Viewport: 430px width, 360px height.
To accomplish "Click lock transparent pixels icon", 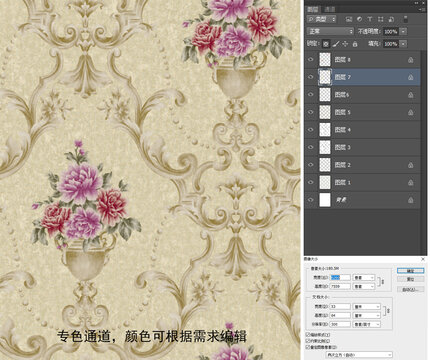I will (326, 44).
